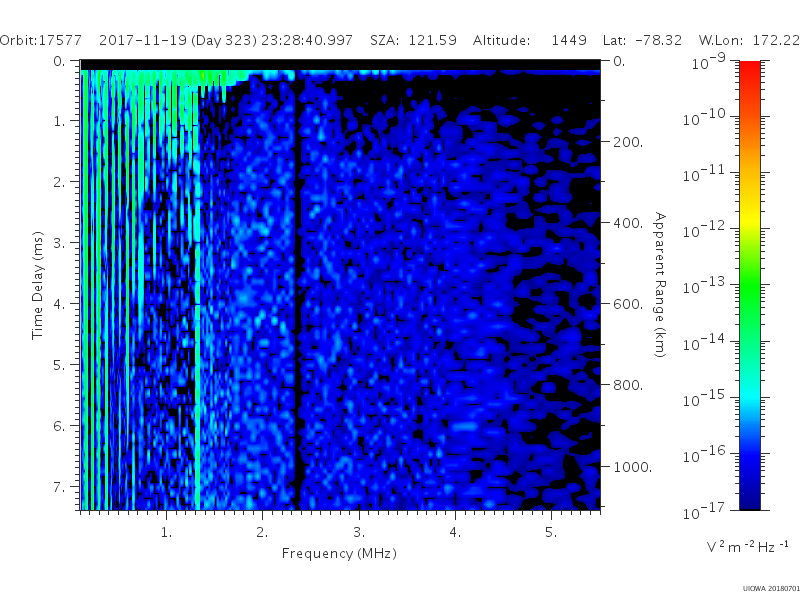
Task: Click the '10^-15' color scale label
Action: 704,398
